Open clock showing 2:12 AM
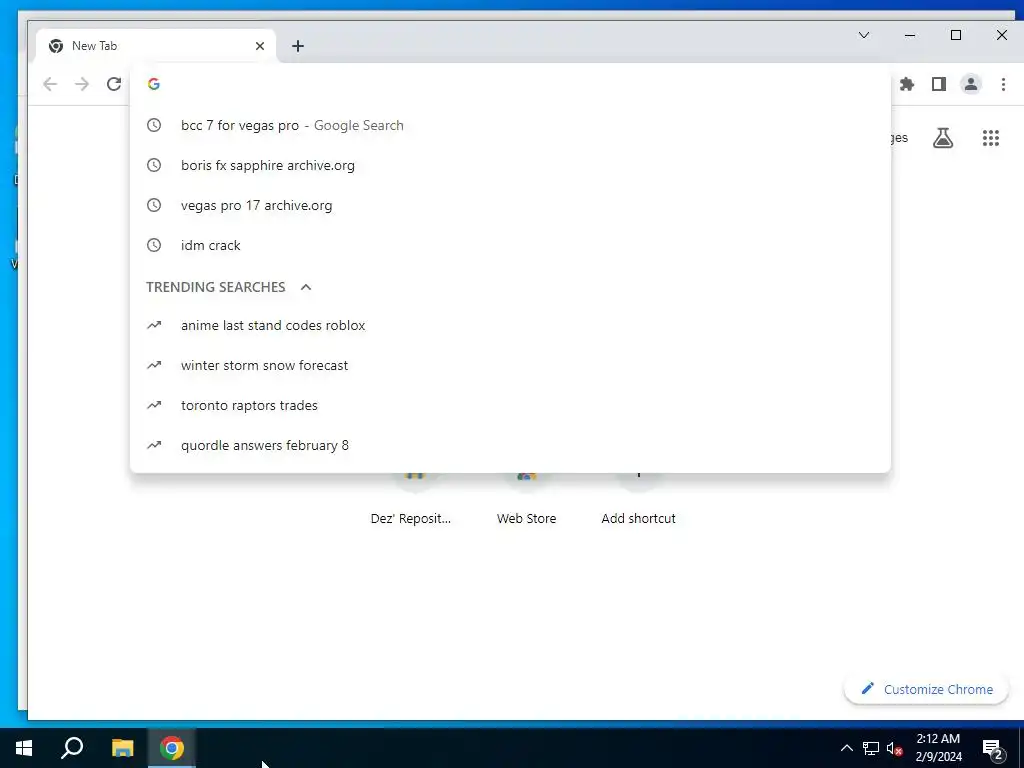Screen dimensions: 1024x768 [x=938, y=748]
